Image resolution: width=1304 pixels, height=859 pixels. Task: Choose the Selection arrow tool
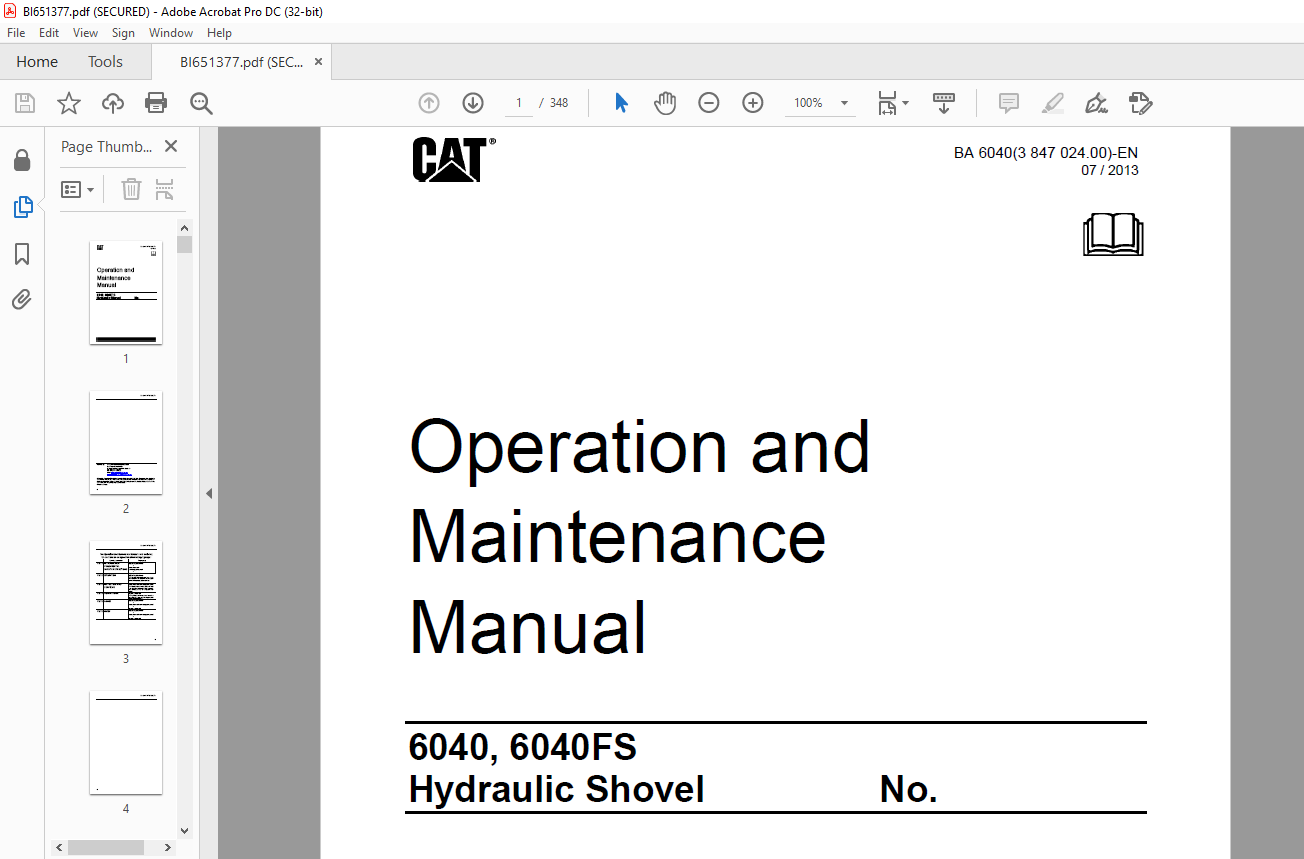pyautogui.click(x=621, y=103)
